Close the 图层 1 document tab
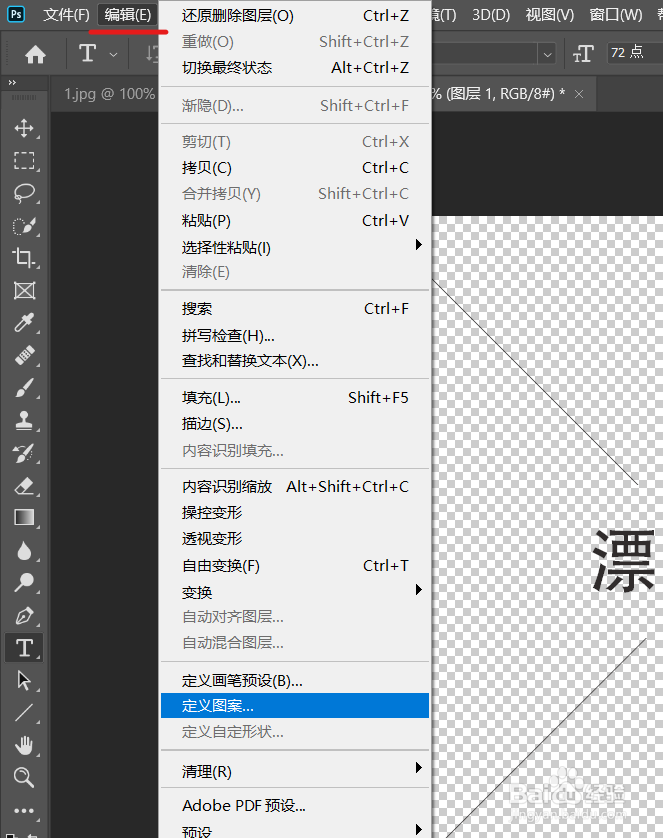 point(579,94)
